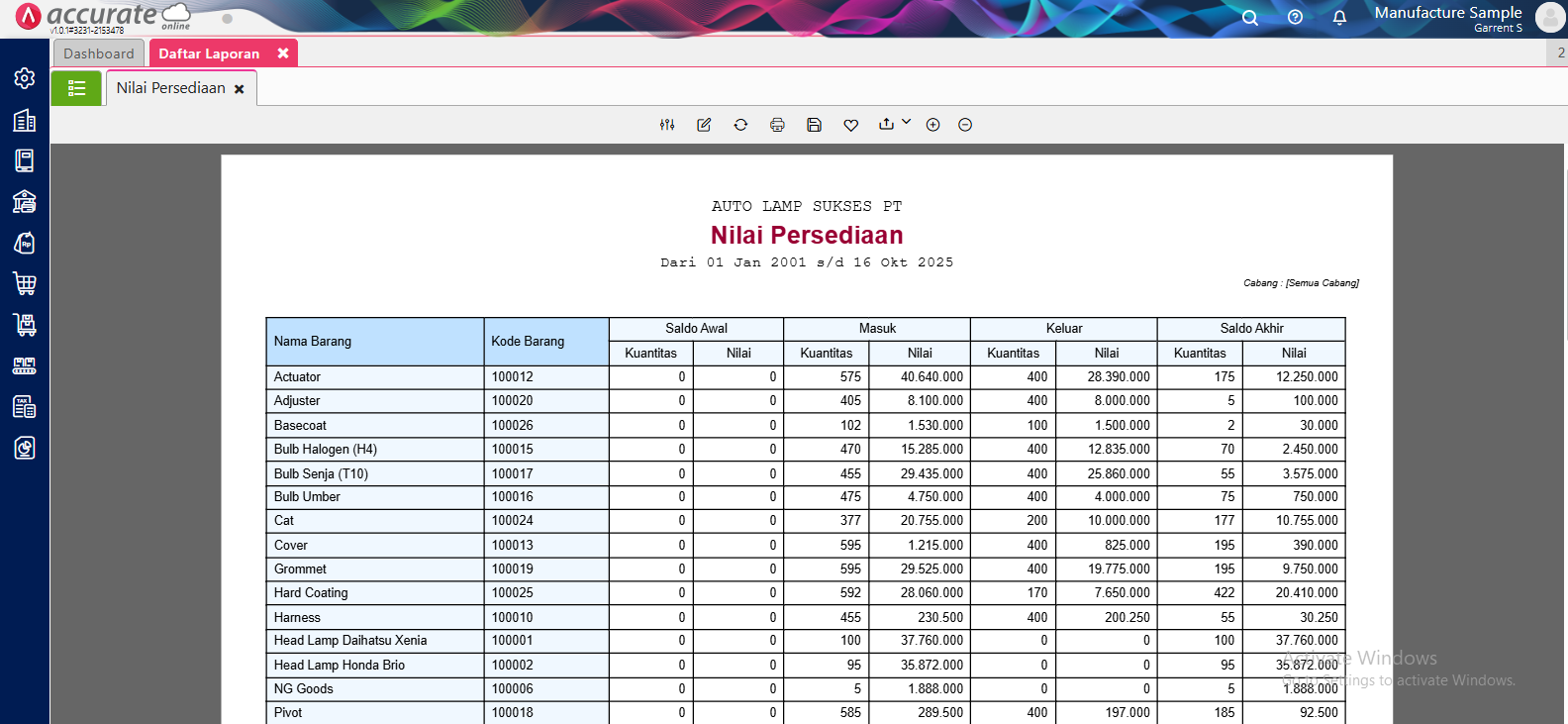Image resolution: width=1568 pixels, height=724 pixels.
Task: Zoom out of the report preview
Action: coord(965,125)
